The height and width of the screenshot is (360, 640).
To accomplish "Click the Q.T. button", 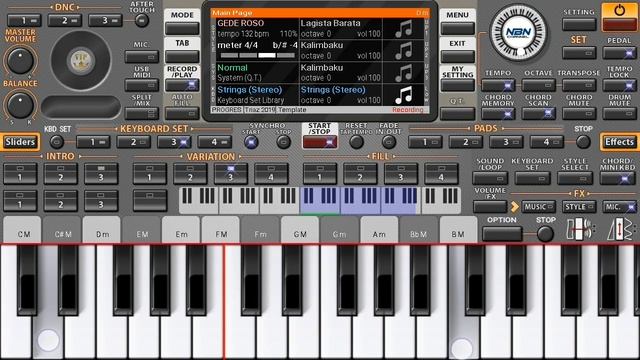I will click(x=458, y=113).
